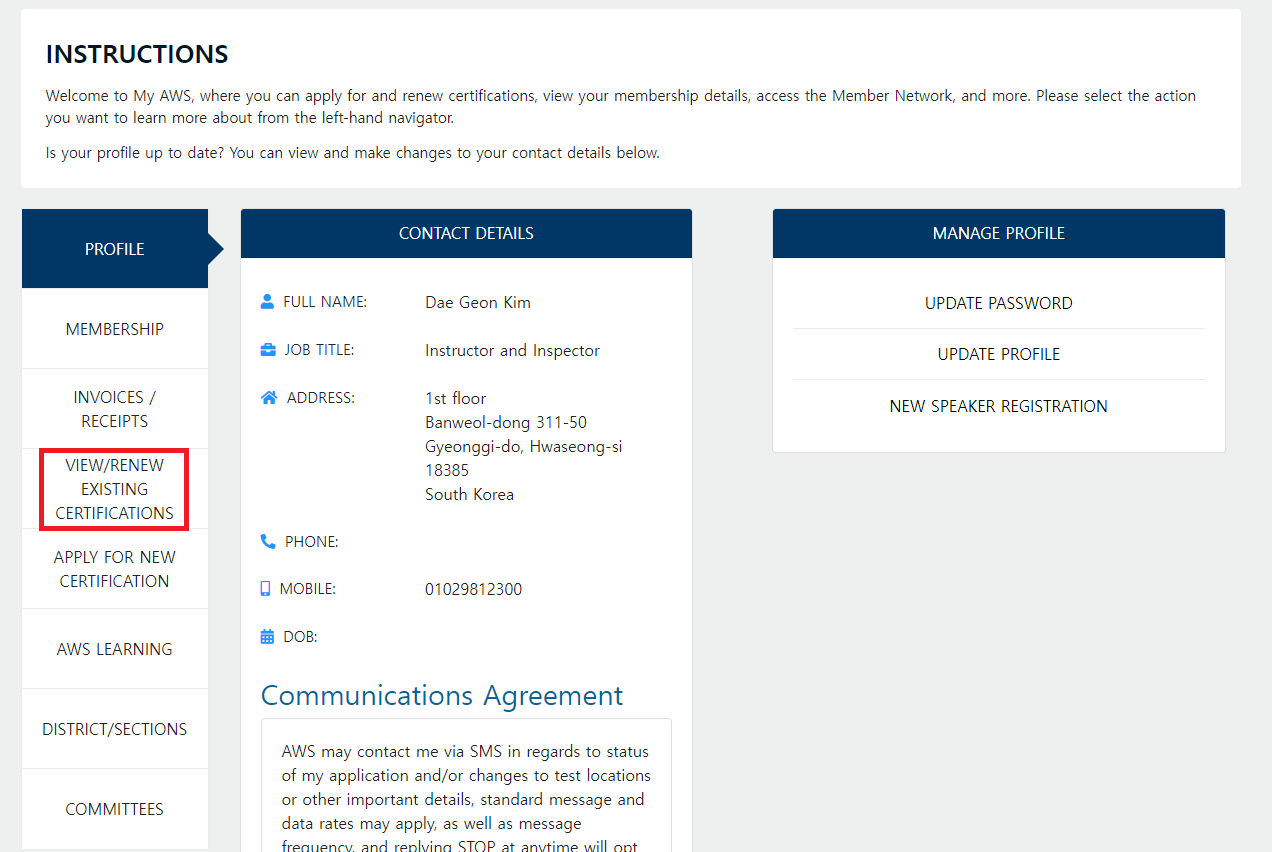Click the mobile number 01029812300
Image resolution: width=1272 pixels, height=852 pixels.
click(x=473, y=589)
